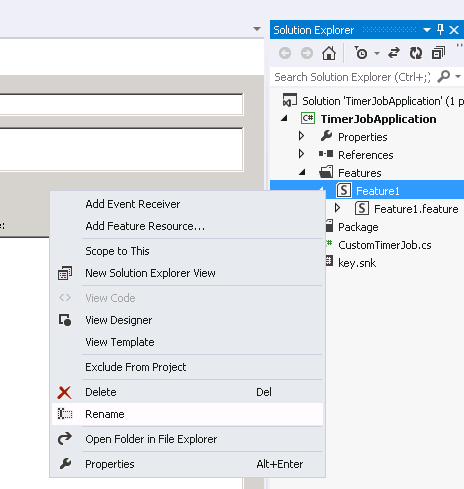Expand the References tree node

click(302, 154)
